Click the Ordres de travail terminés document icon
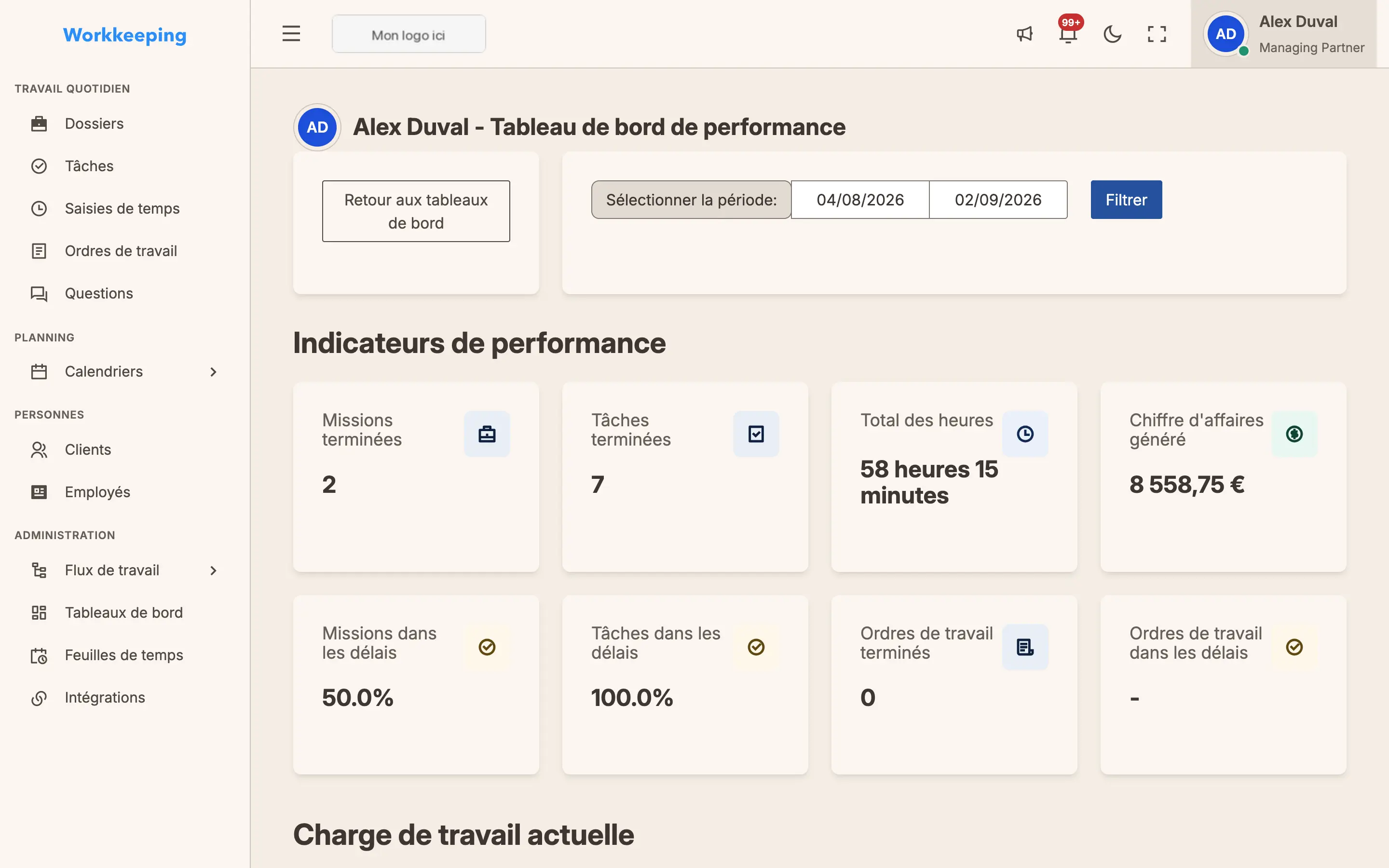The height and width of the screenshot is (868, 1389). pyautogui.click(x=1025, y=647)
